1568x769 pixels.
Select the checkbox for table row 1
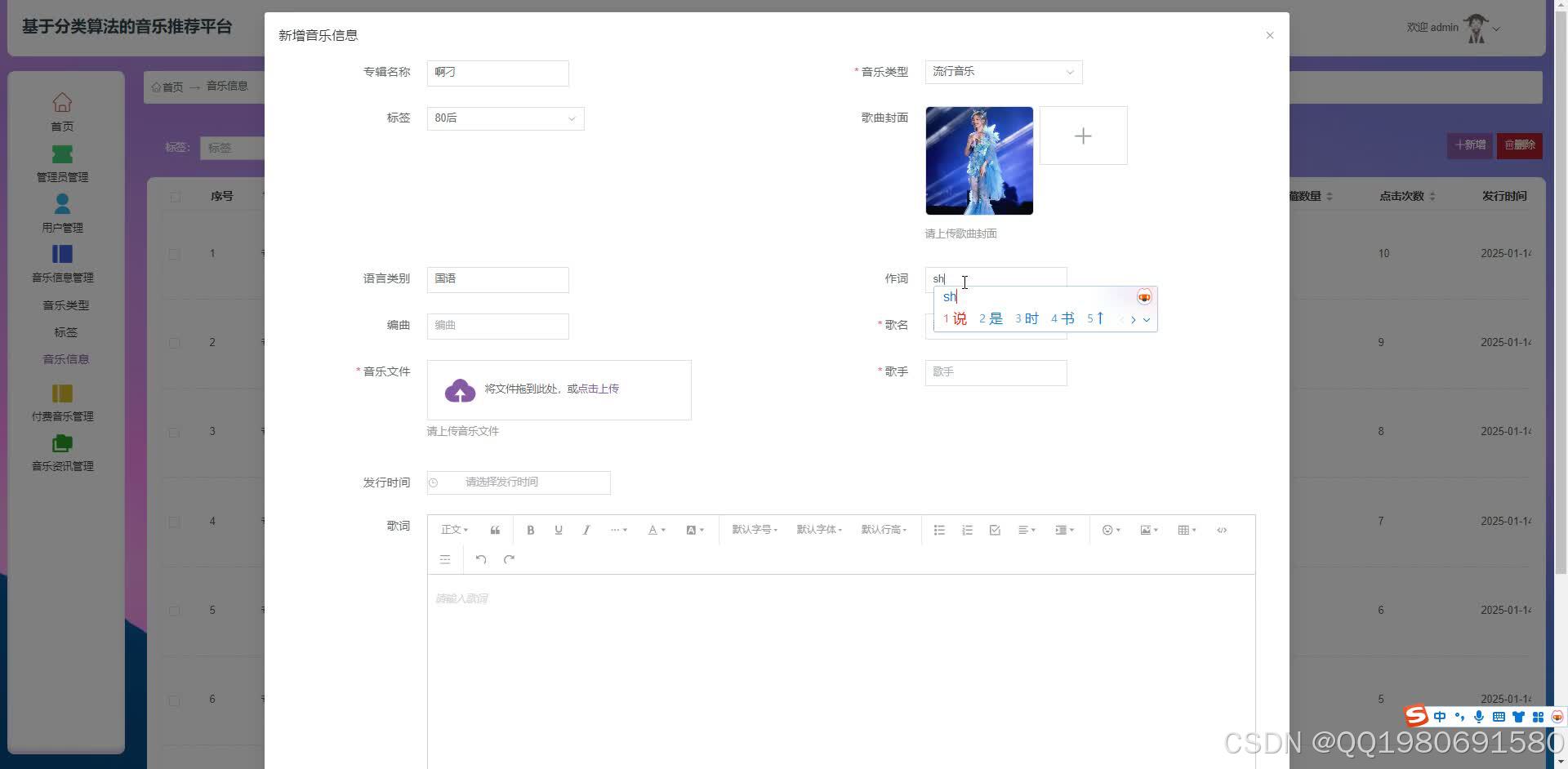click(x=174, y=253)
